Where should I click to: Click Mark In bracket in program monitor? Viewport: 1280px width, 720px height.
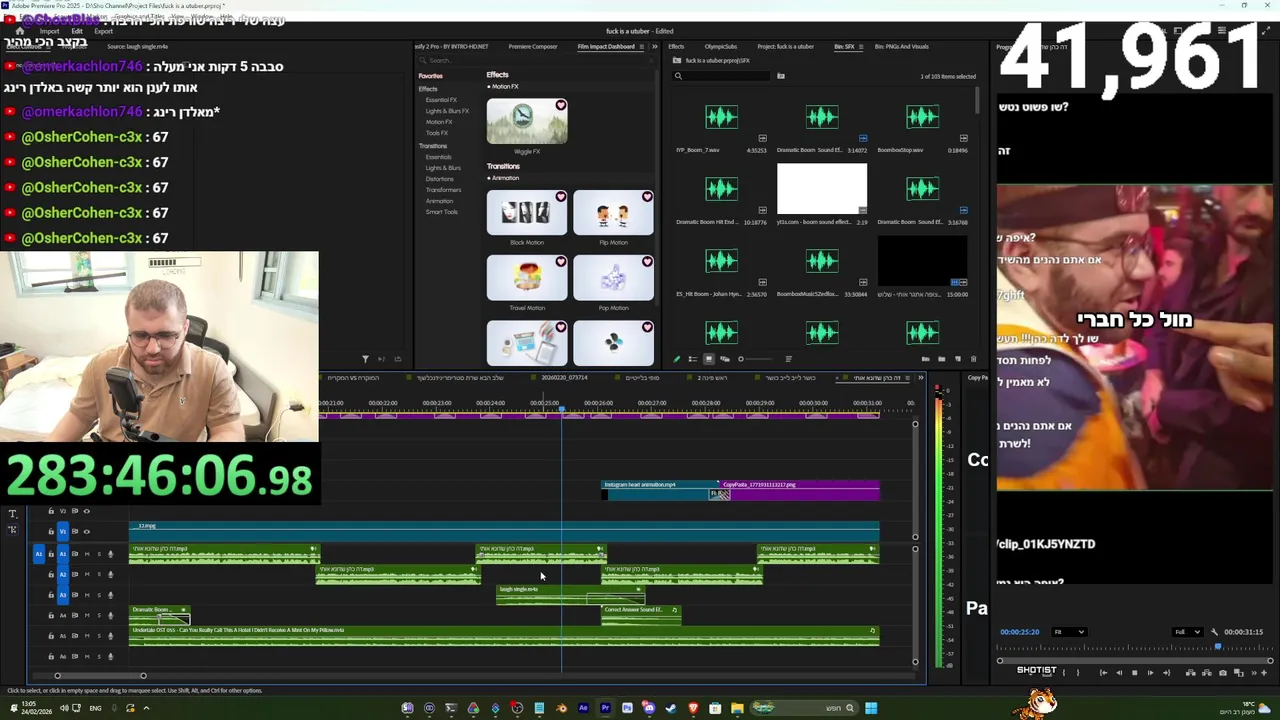(x=1064, y=673)
